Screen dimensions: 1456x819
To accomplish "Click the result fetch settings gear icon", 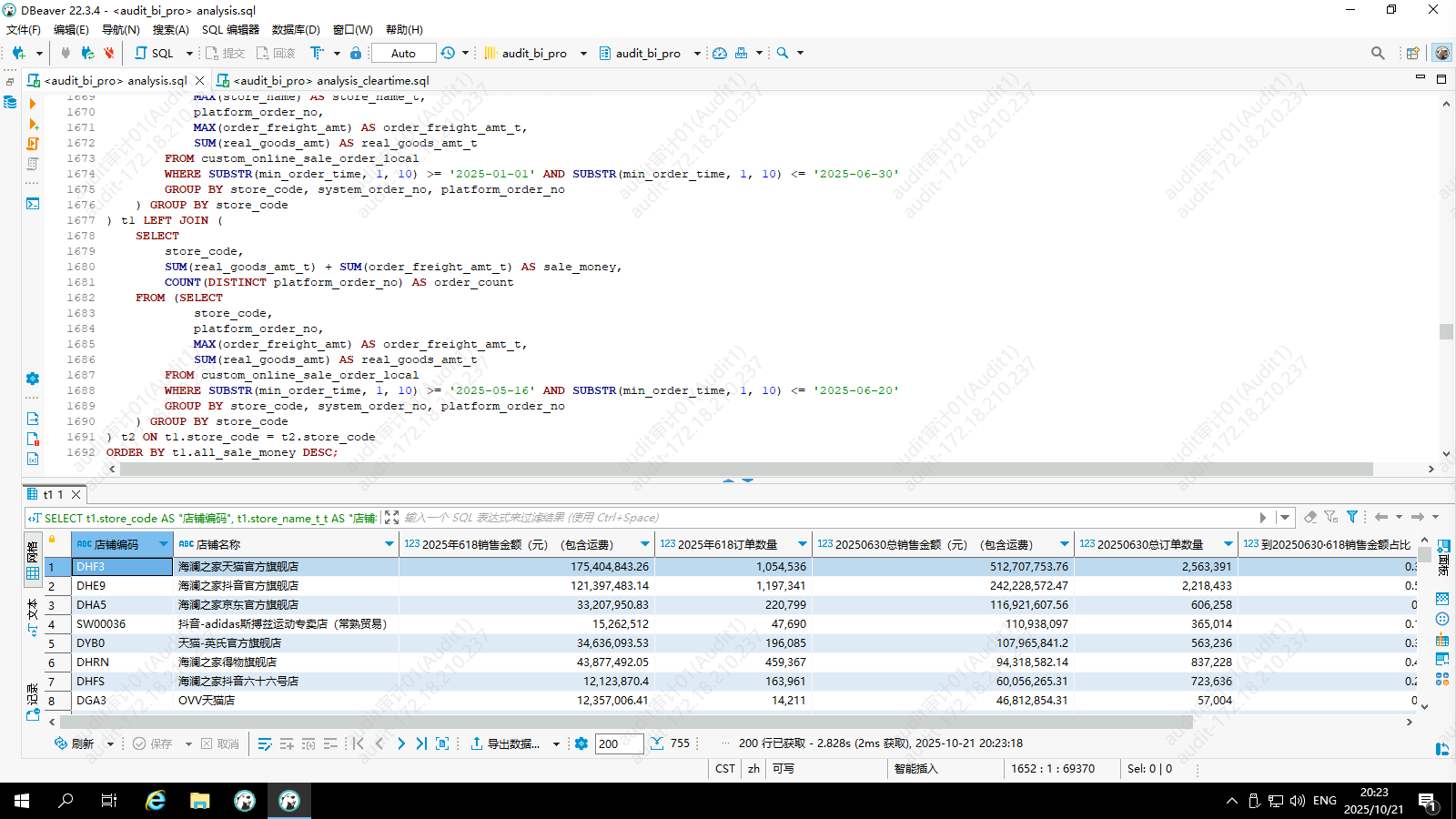I will (x=581, y=743).
